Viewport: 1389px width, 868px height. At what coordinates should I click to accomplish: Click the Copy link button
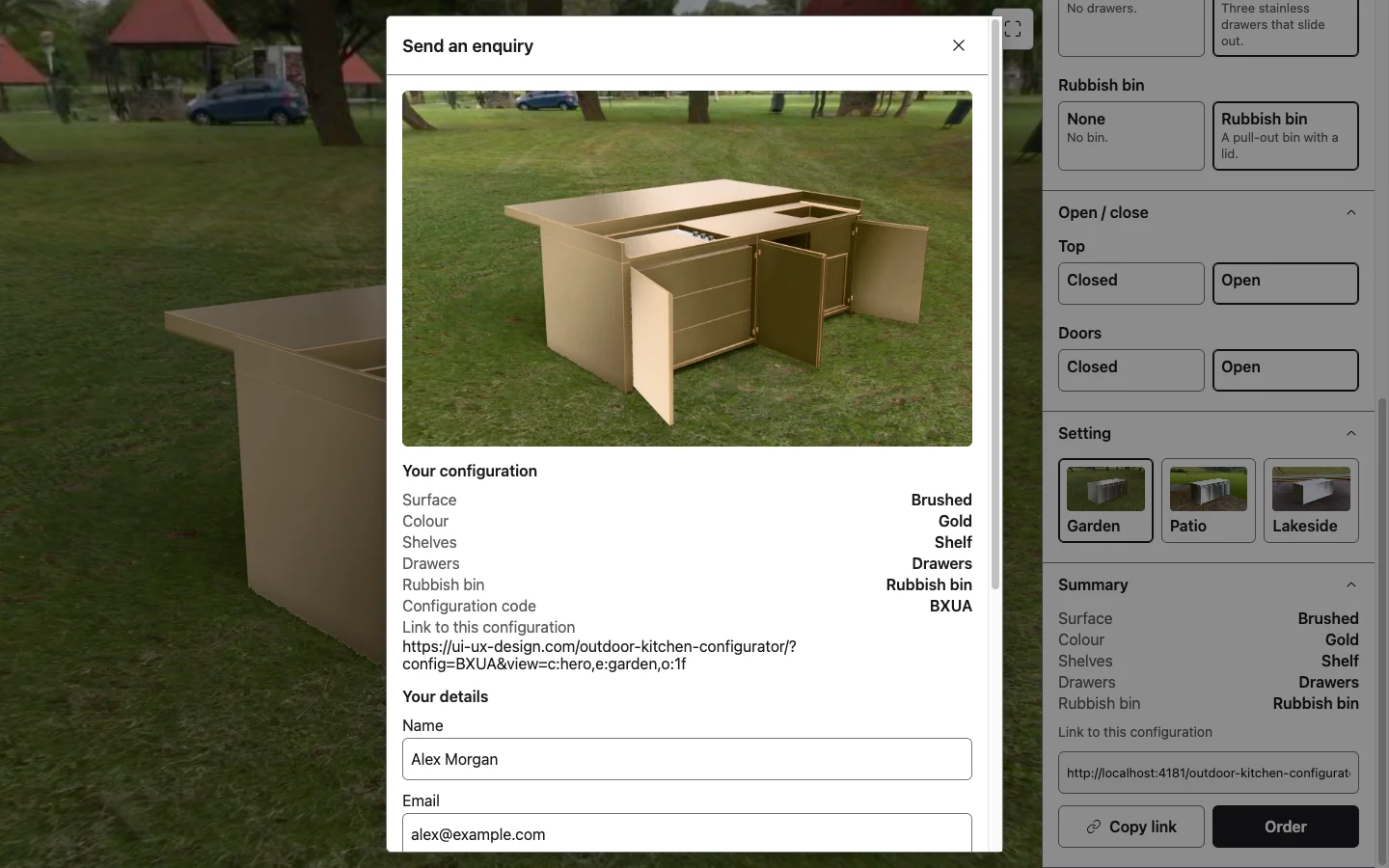click(x=1131, y=827)
